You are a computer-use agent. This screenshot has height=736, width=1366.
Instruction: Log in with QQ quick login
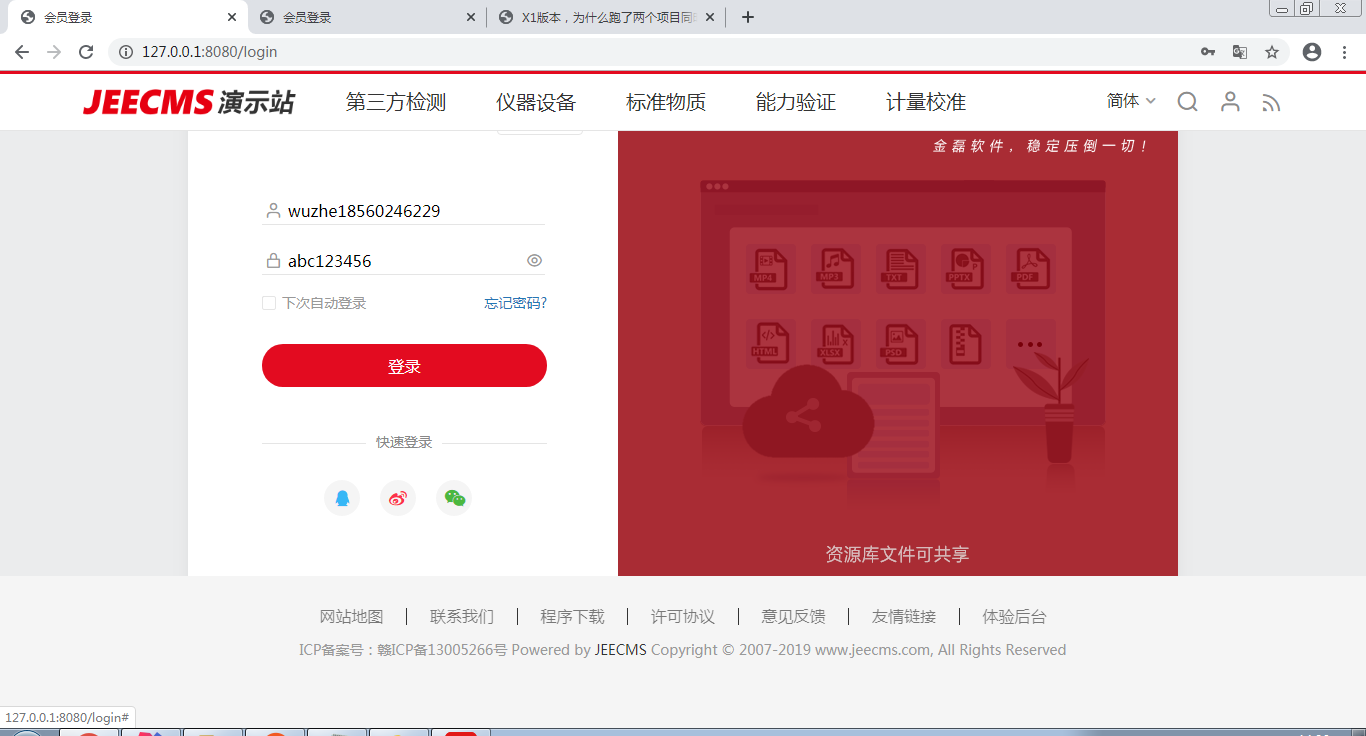pyautogui.click(x=342, y=498)
